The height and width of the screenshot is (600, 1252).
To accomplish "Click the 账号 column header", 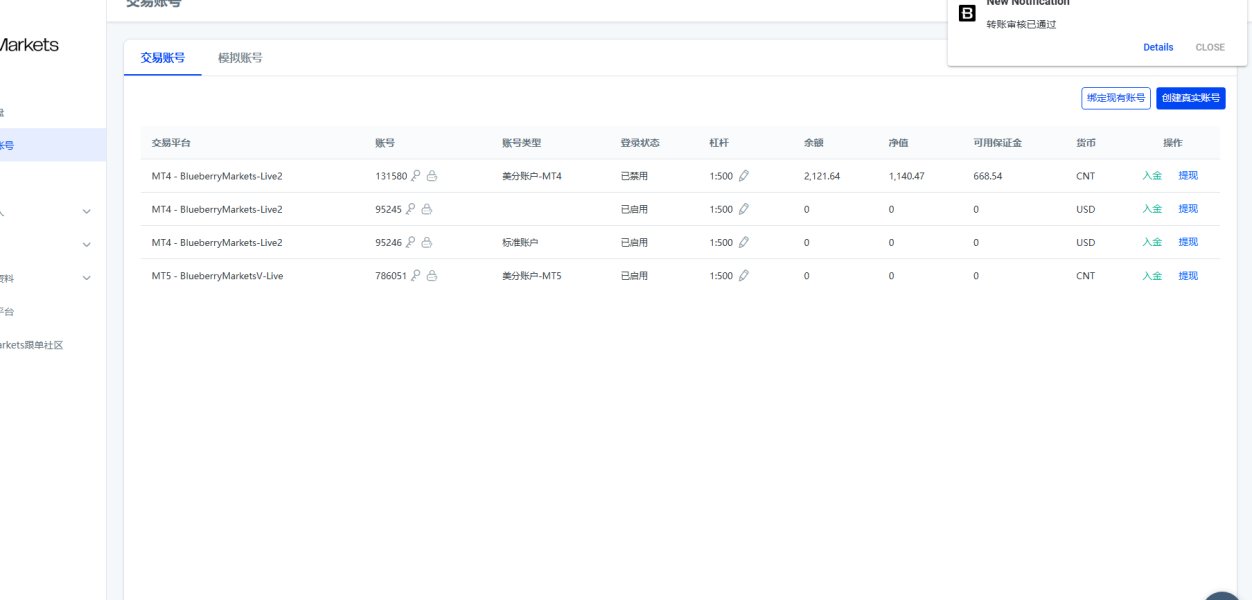I will tap(385, 143).
